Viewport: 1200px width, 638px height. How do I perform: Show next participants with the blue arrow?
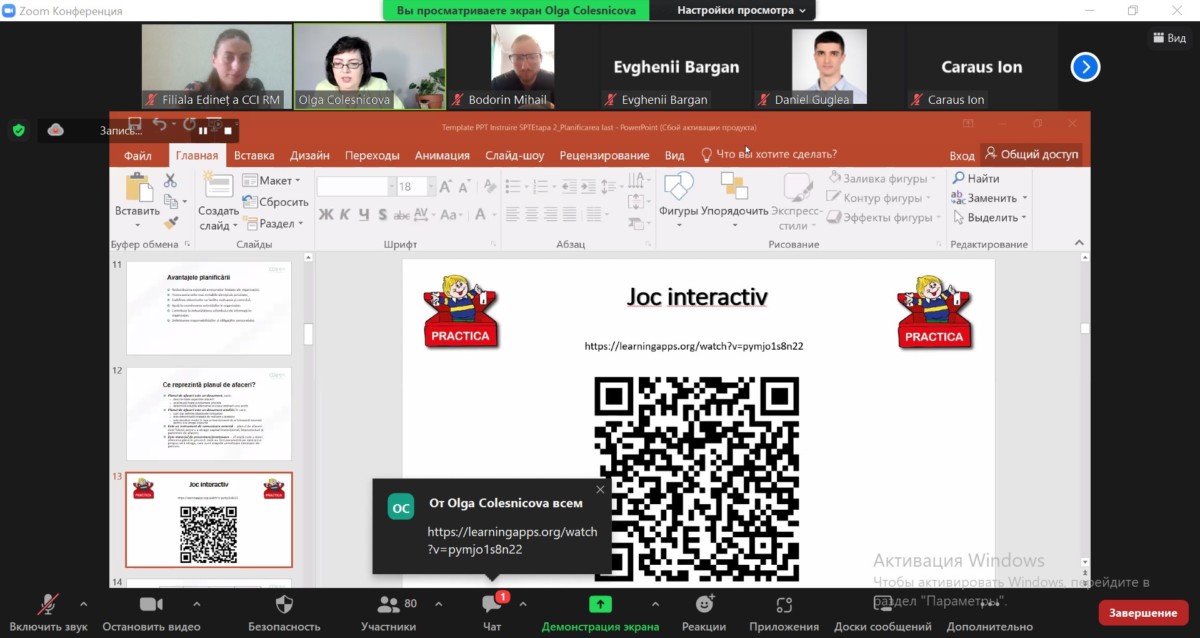1085,67
